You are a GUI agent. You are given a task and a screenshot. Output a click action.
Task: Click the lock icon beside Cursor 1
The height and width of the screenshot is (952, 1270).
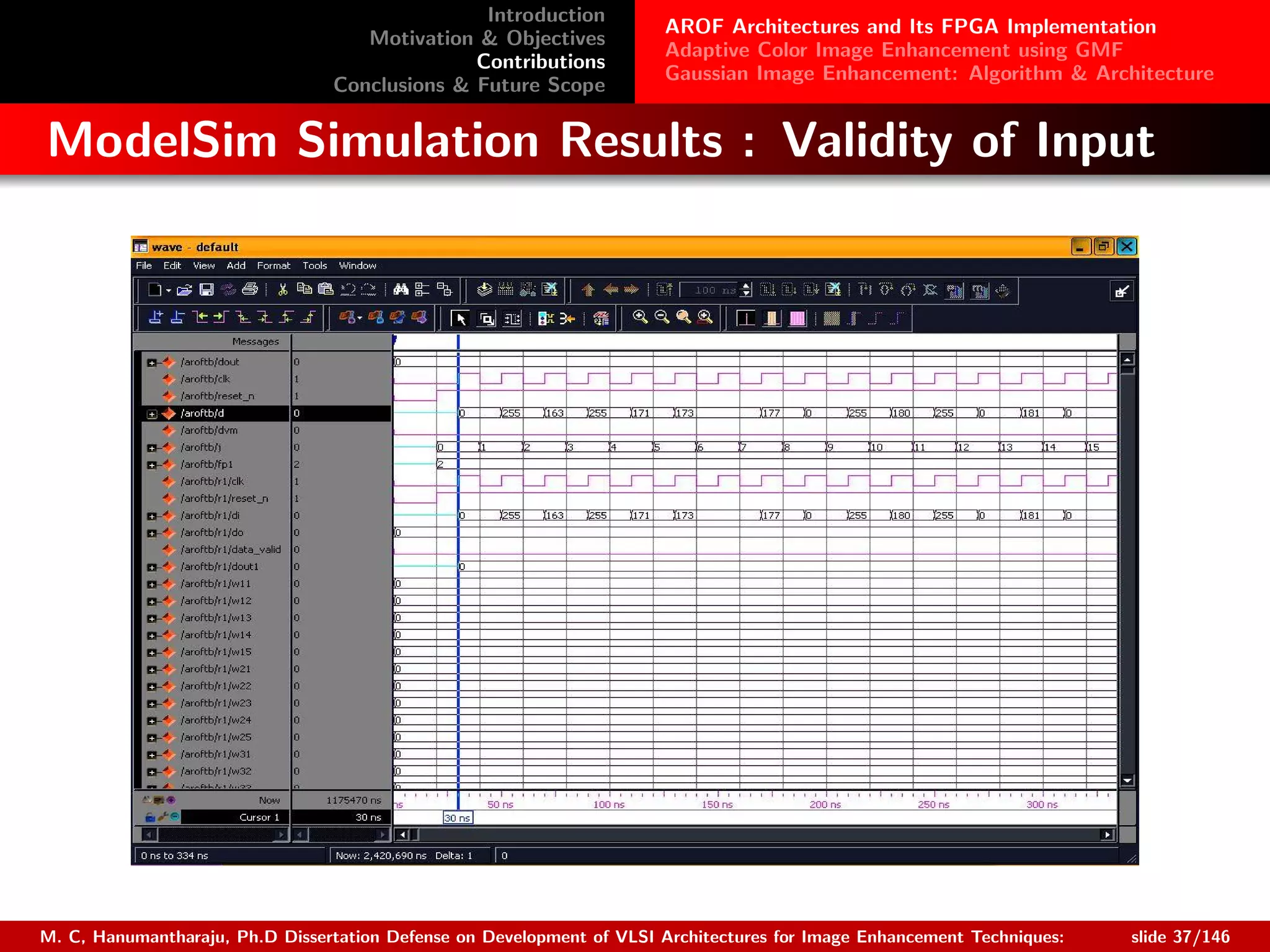point(149,818)
